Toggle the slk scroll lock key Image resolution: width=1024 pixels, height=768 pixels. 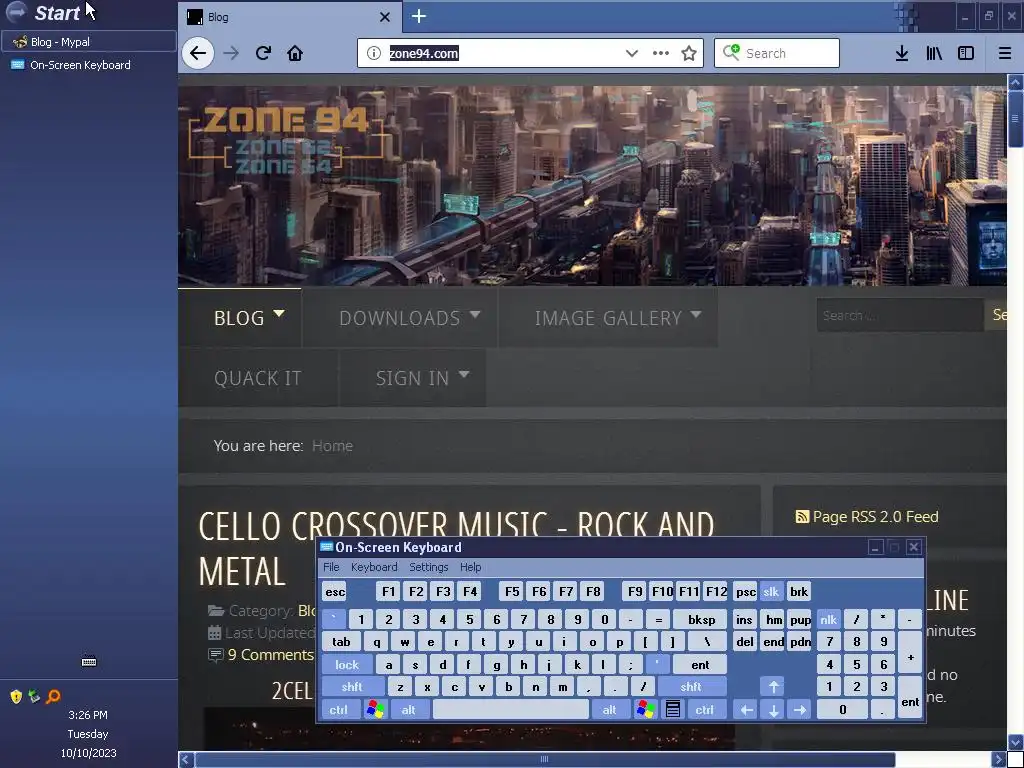coord(771,592)
